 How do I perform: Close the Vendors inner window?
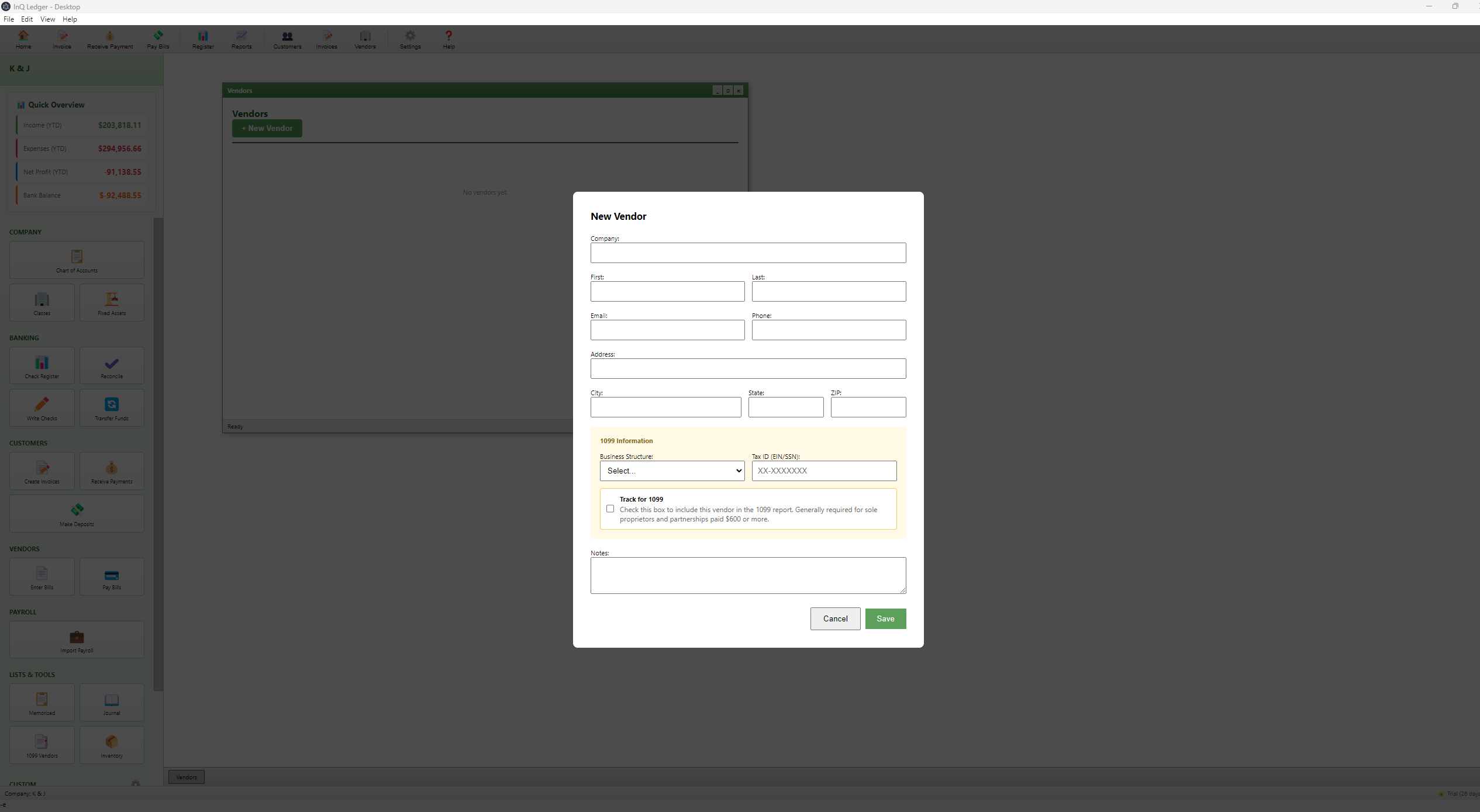[x=739, y=91]
